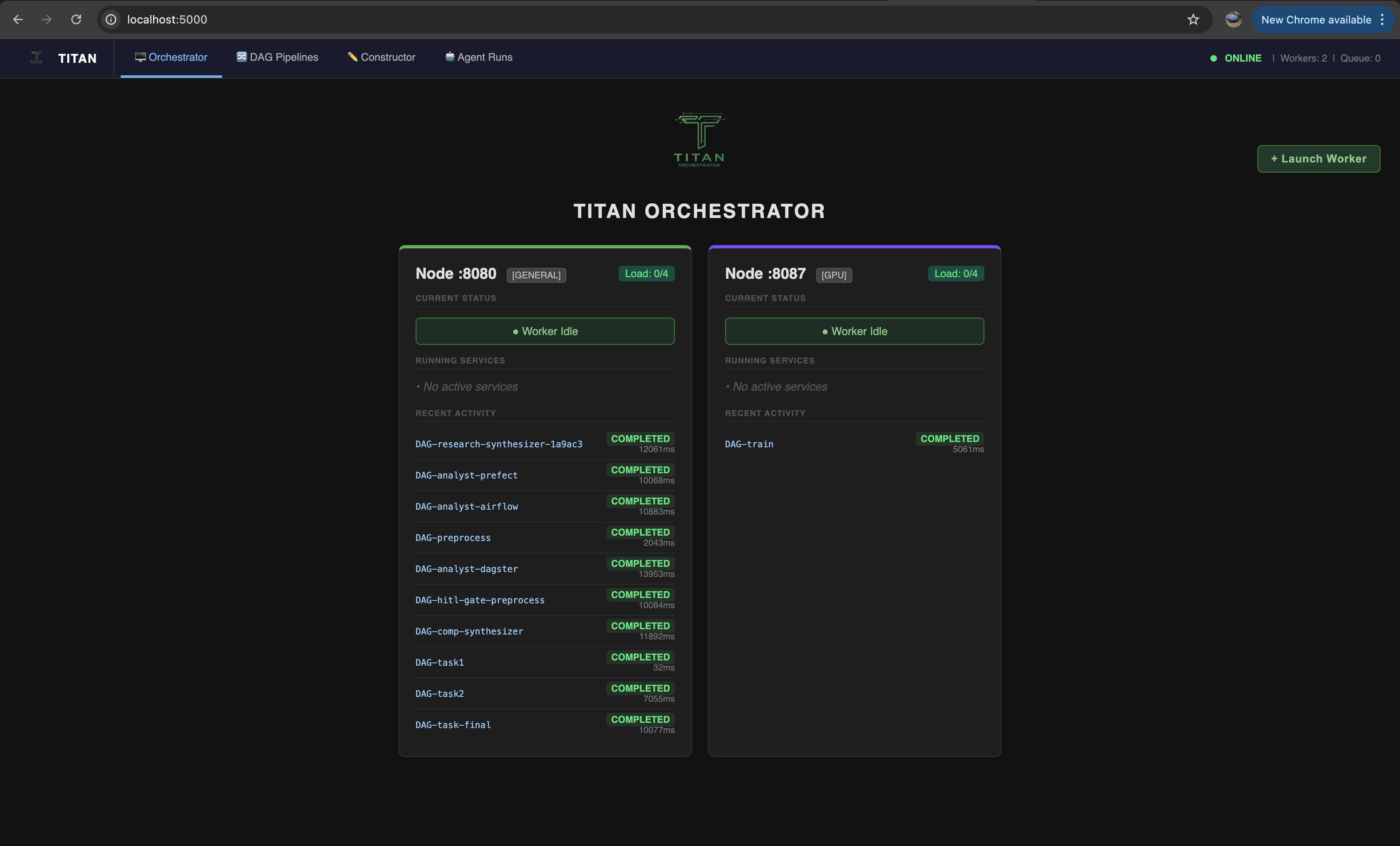
Task: Open the Chrome profile avatar
Action: click(1234, 19)
